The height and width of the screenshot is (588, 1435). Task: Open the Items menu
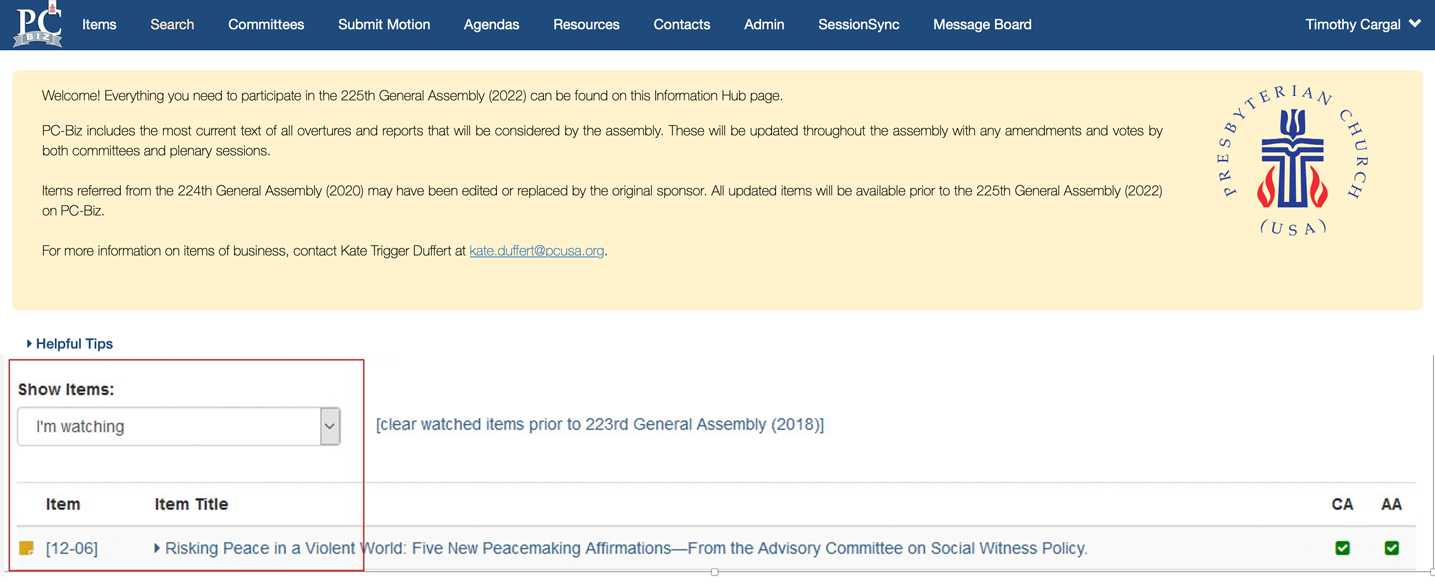click(99, 24)
